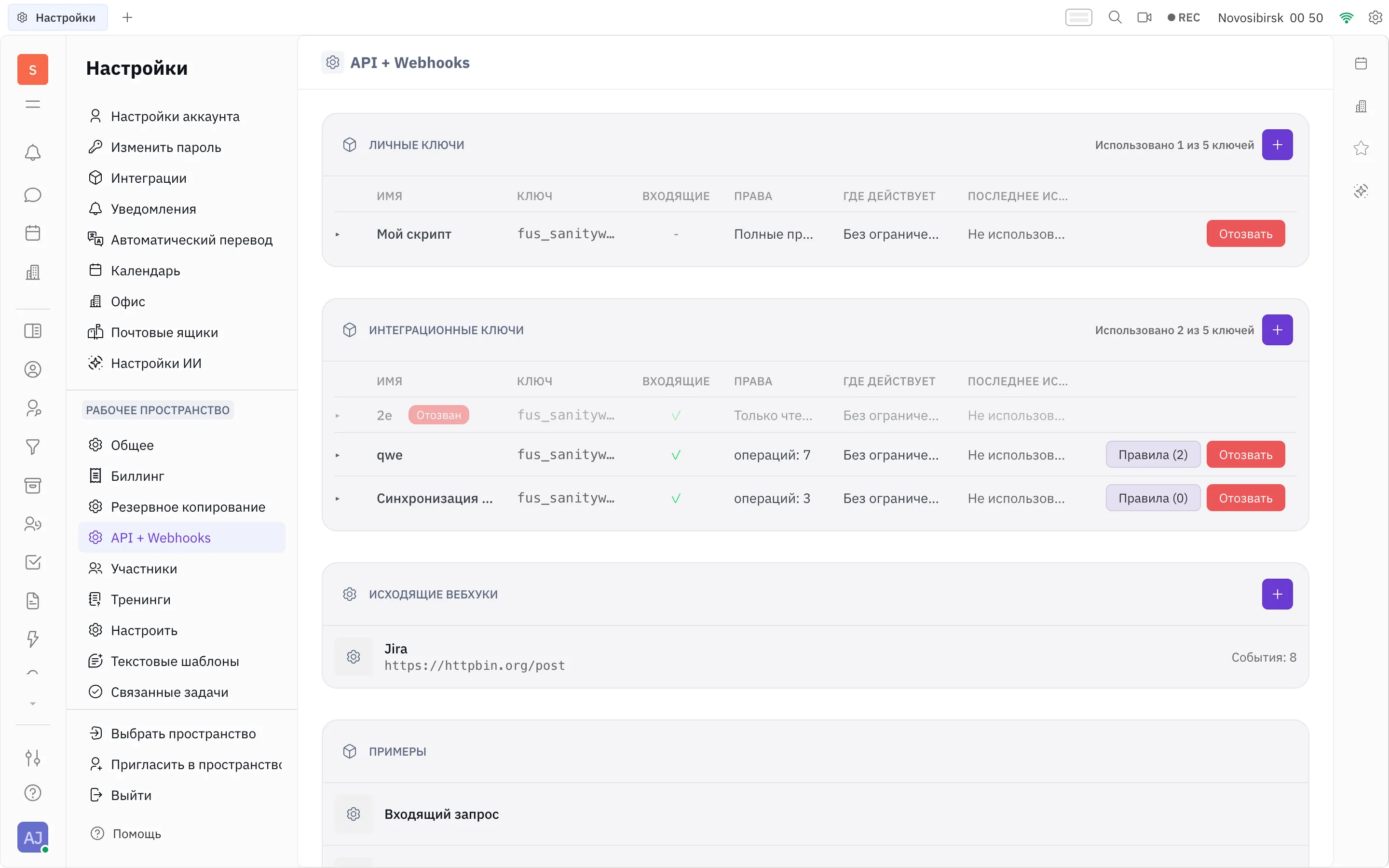Screen dimensions: 1389x868
Task: Expand more left rail items arrow
Action: [x=33, y=704]
